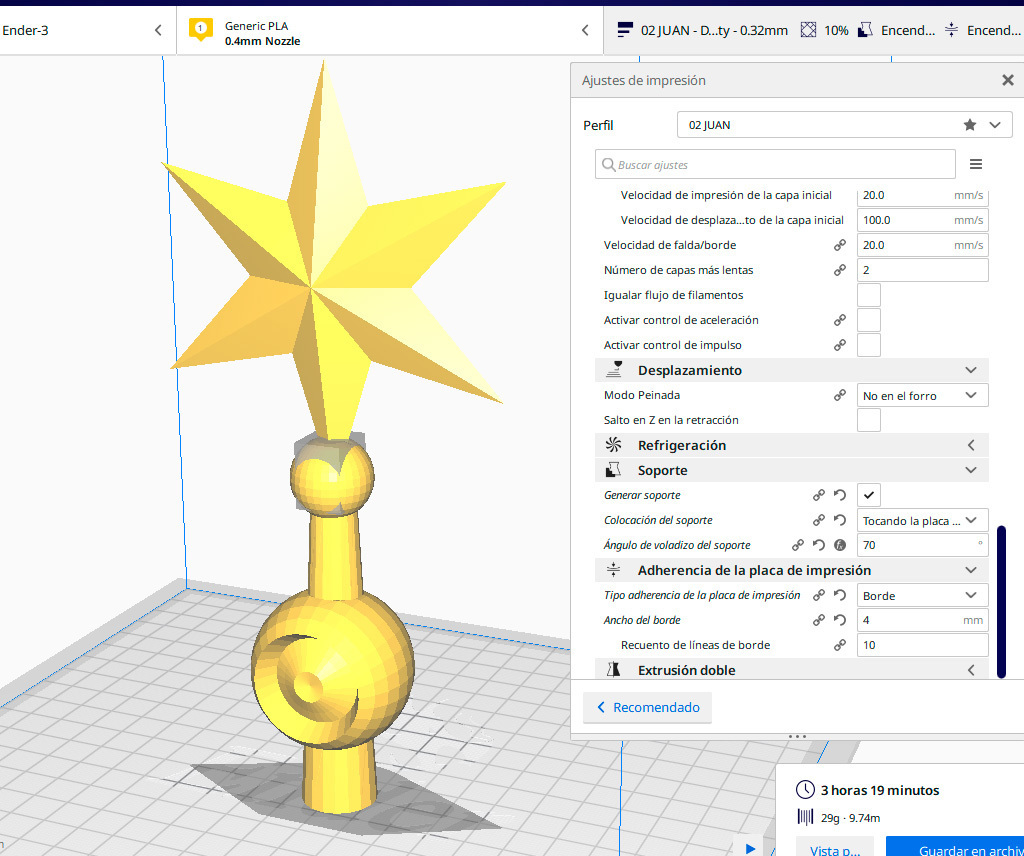
Task: Revert the Ancho del borde value
Action: pyautogui.click(x=840, y=620)
